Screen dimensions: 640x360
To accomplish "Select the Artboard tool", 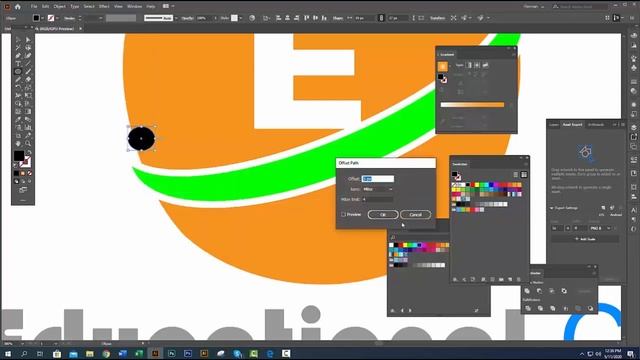I will (x=18, y=136).
